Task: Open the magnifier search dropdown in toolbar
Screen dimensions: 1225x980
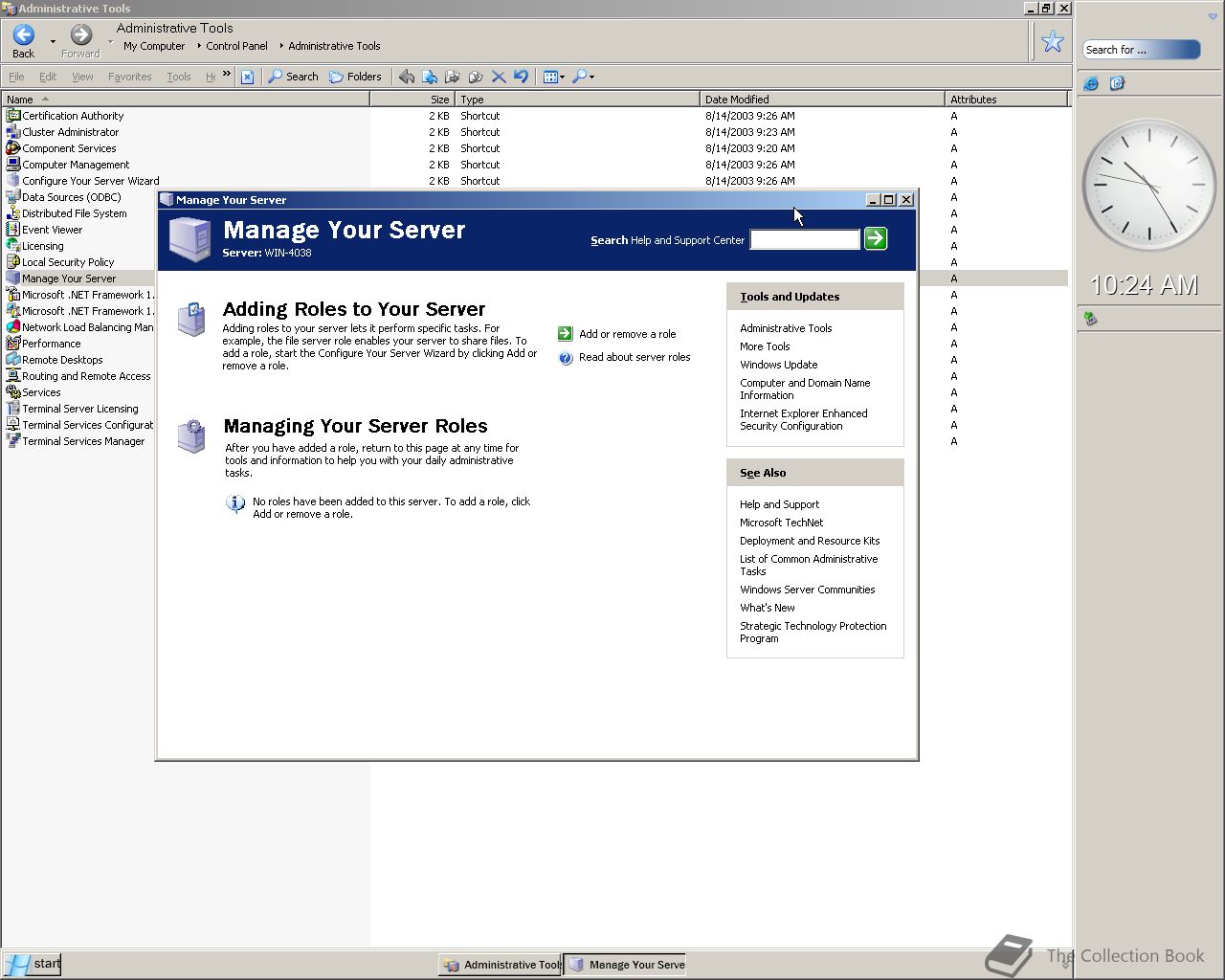Action: tap(583, 77)
